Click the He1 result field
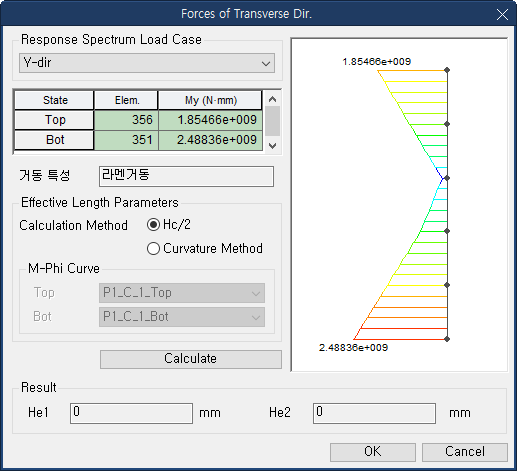The width and height of the screenshot is (517, 471). [131, 413]
